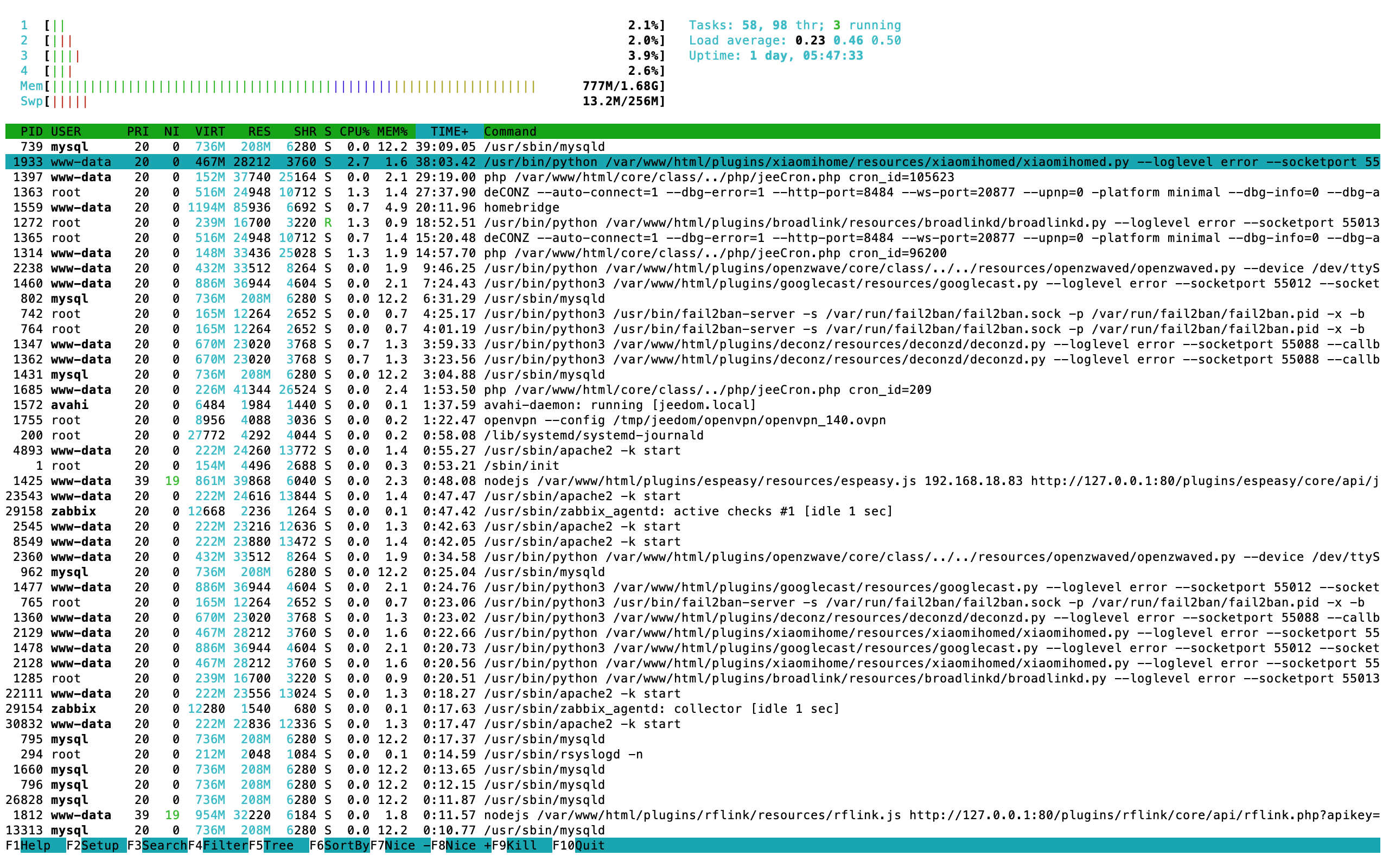Image resolution: width=1389 pixels, height=868 pixels.
Task: Click the F10 Quit button
Action: click(x=579, y=845)
